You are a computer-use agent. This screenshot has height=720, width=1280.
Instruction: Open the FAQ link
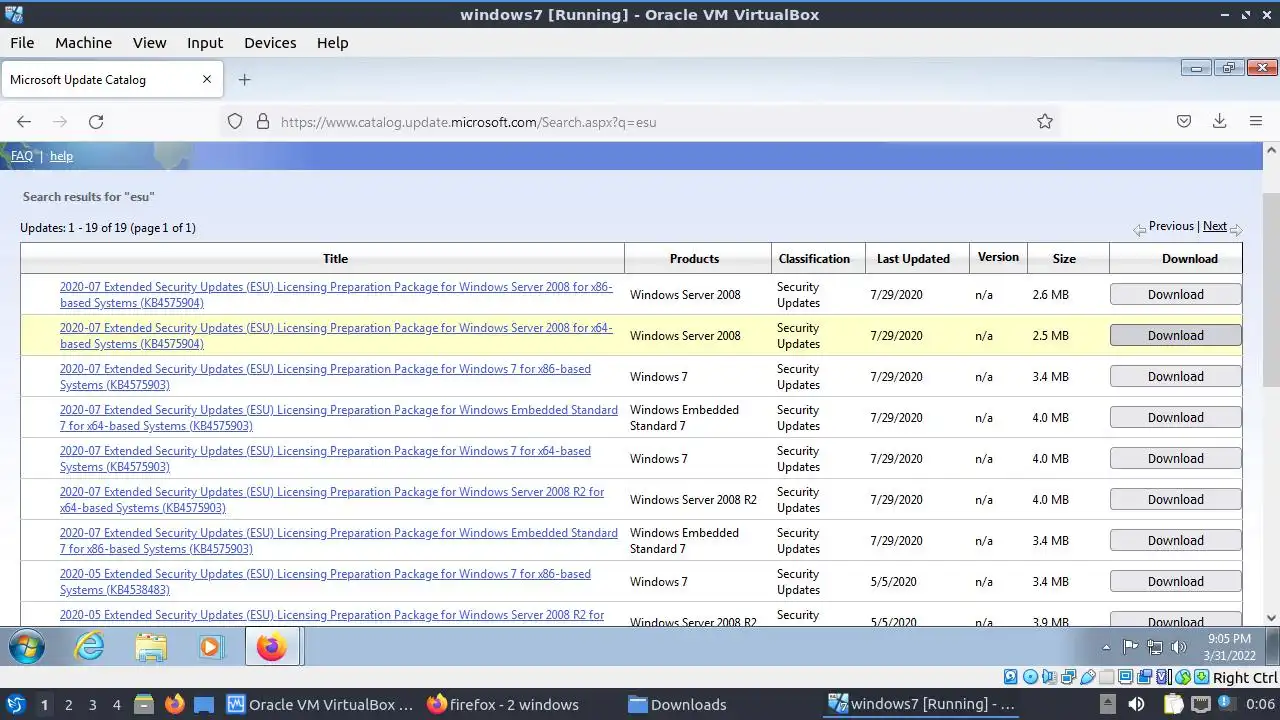pos(21,156)
